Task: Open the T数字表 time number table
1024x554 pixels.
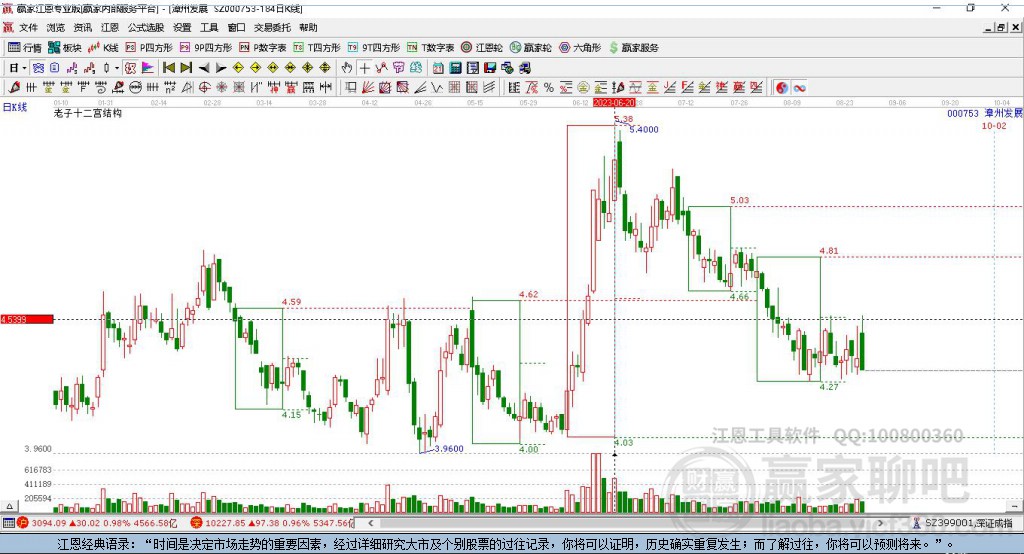Action: click(430, 48)
